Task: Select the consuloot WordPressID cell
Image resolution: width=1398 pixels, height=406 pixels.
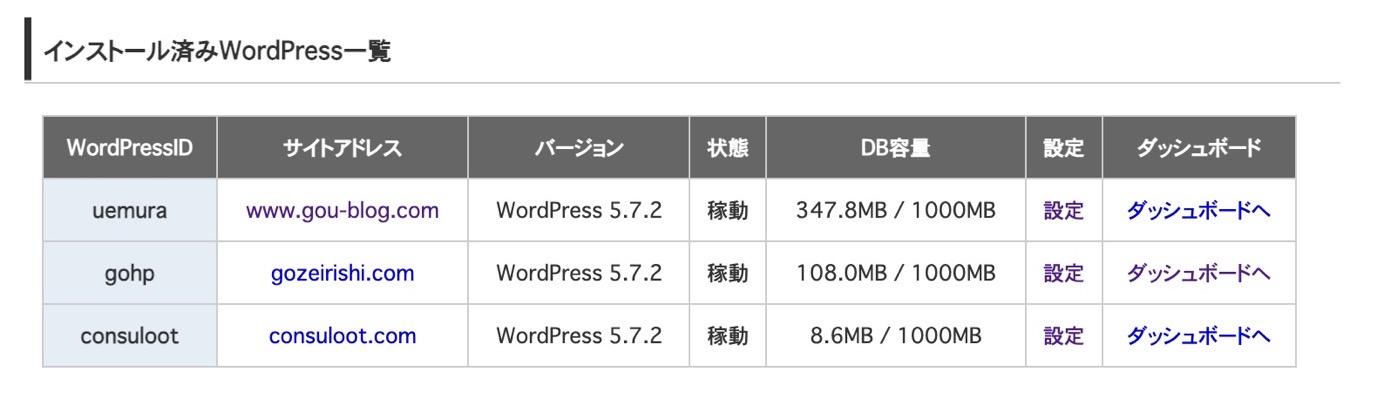Action: [x=130, y=336]
